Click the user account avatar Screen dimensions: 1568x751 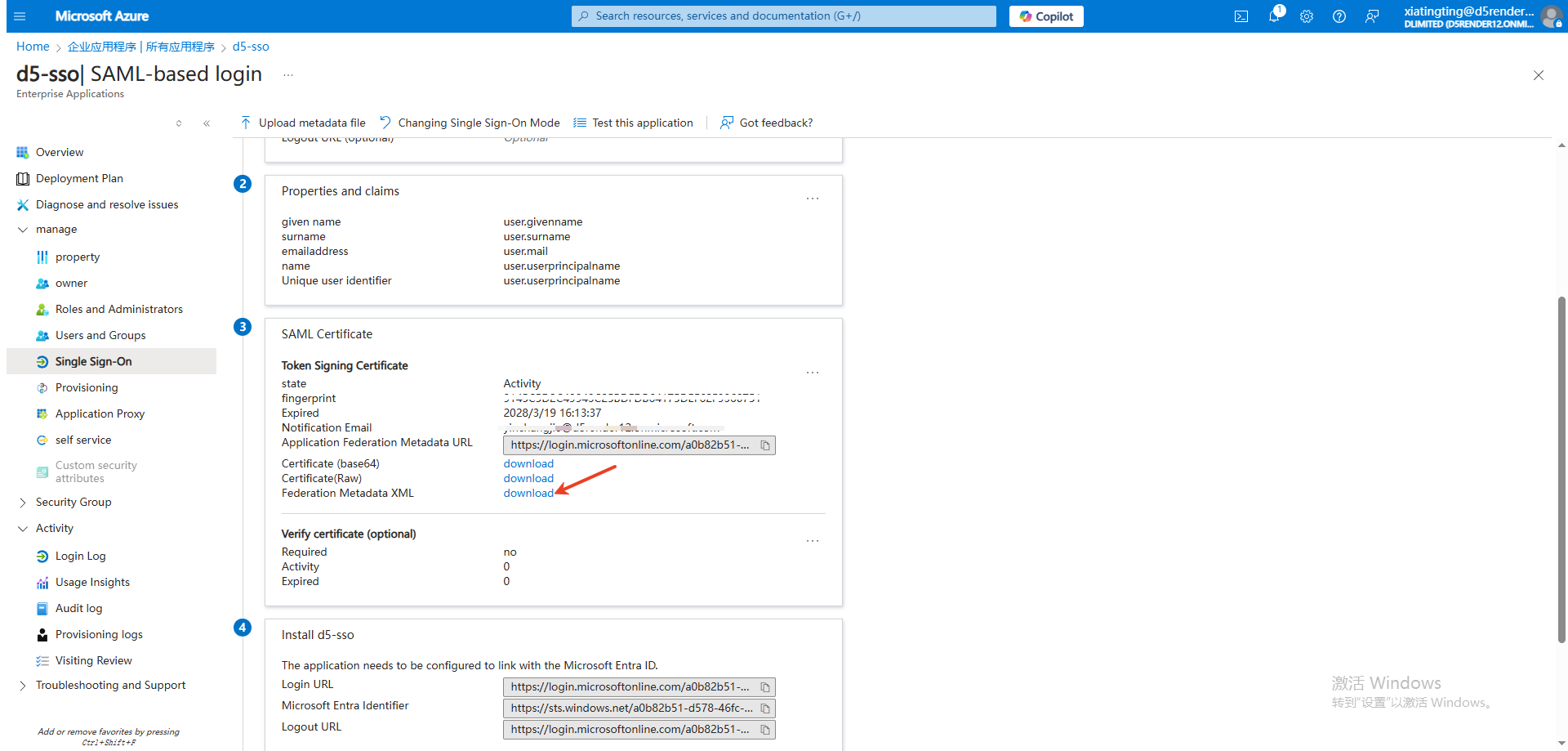1551,16
